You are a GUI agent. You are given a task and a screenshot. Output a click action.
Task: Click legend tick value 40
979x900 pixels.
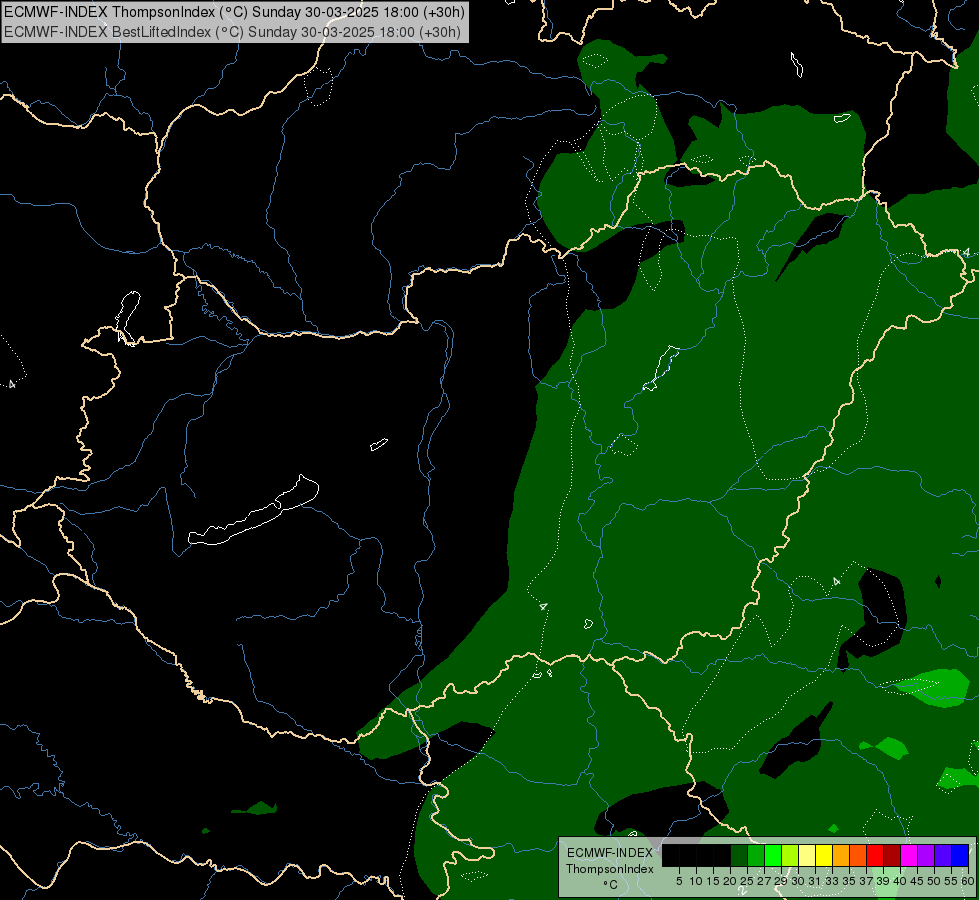(x=900, y=881)
